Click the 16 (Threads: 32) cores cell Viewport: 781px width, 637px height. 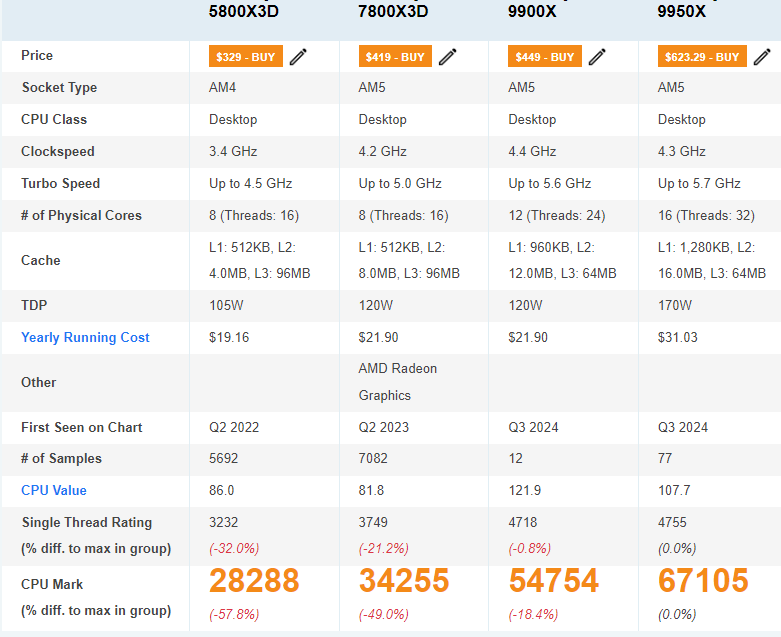click(x=706, y=215)
